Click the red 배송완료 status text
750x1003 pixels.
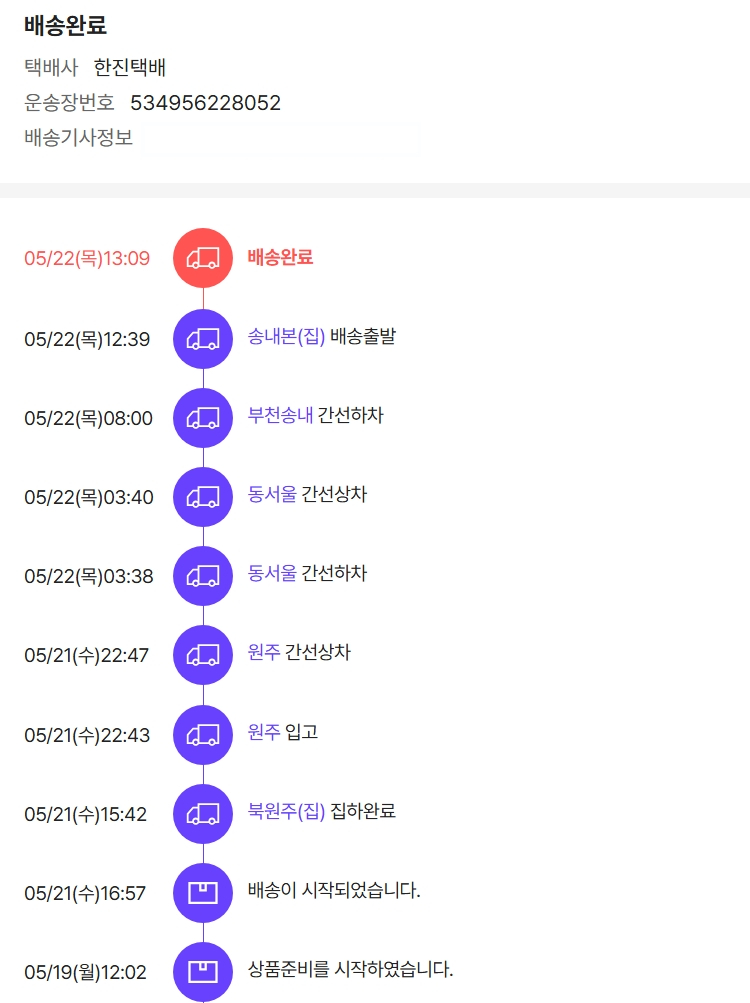280,257
